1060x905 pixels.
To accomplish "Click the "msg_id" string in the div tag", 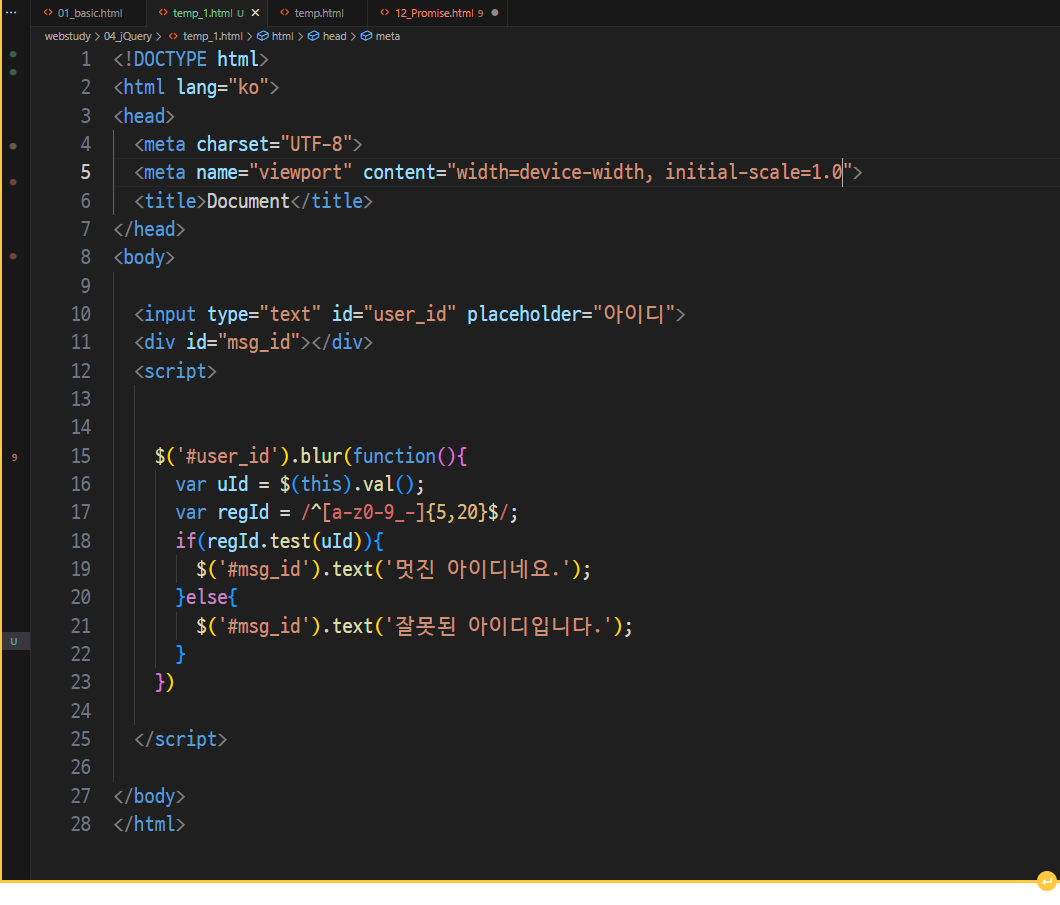I will coord(258,342).
